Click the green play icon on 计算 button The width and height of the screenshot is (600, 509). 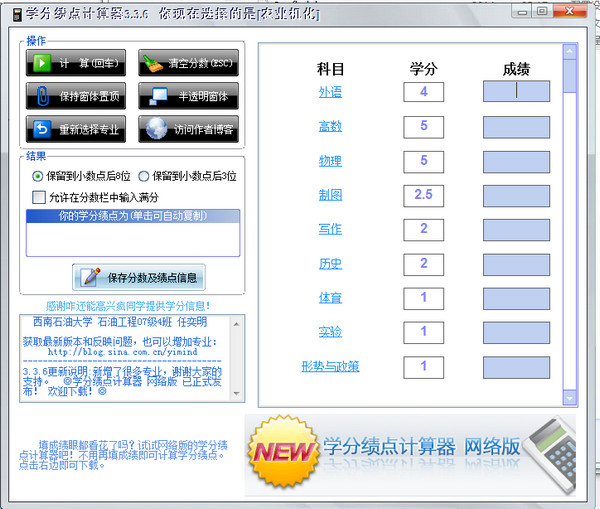pyautogui.click(x=42, y=63)
